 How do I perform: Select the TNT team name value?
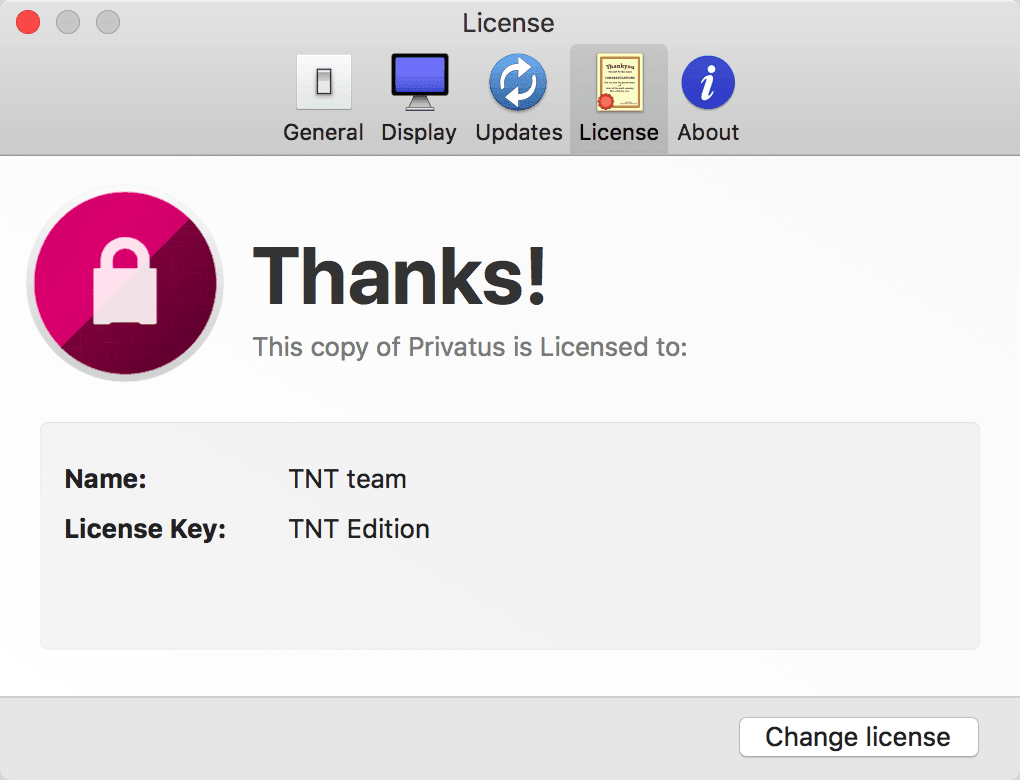(x=348, y=479)
